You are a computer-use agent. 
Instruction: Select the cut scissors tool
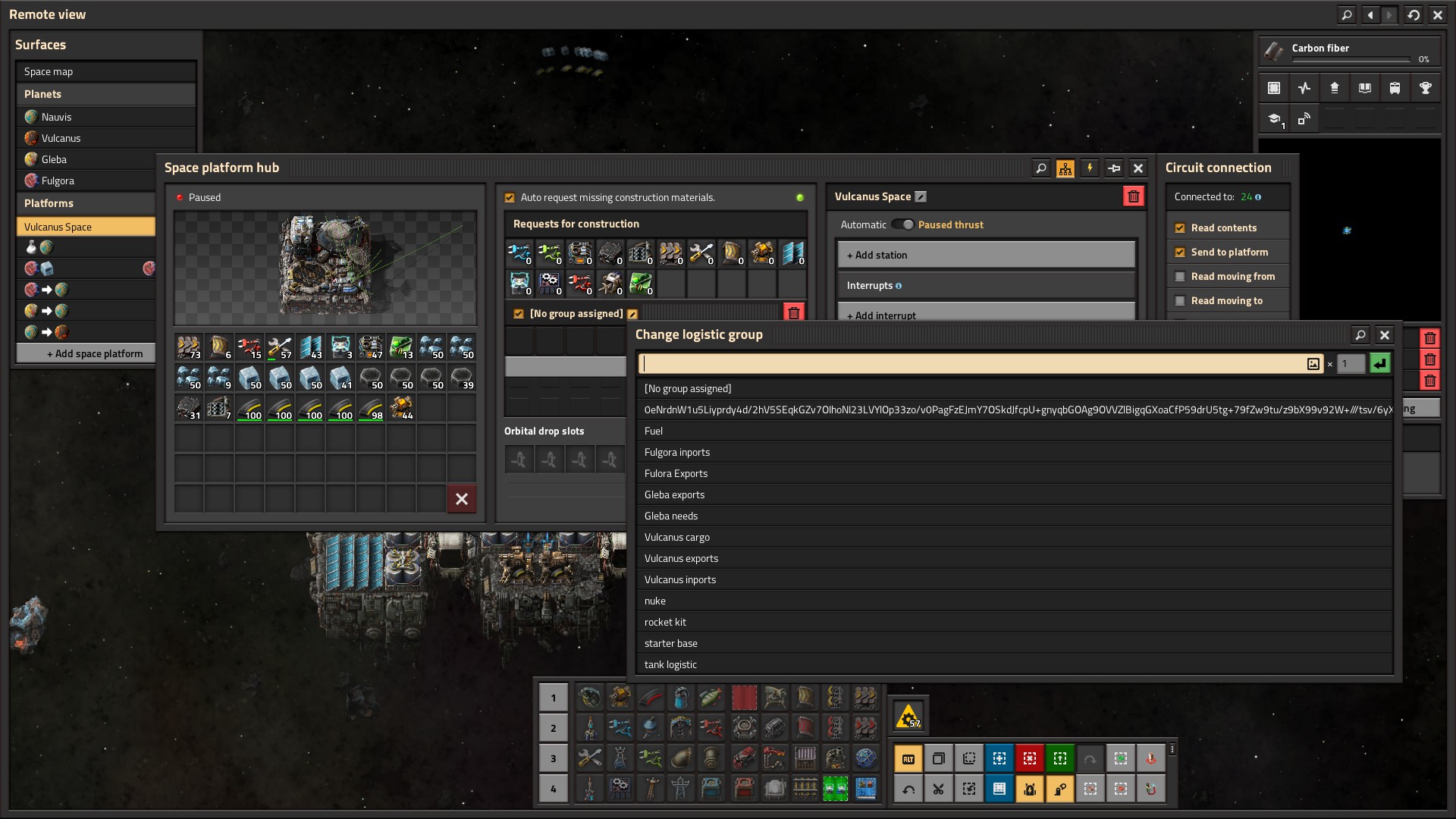[939, 789]
